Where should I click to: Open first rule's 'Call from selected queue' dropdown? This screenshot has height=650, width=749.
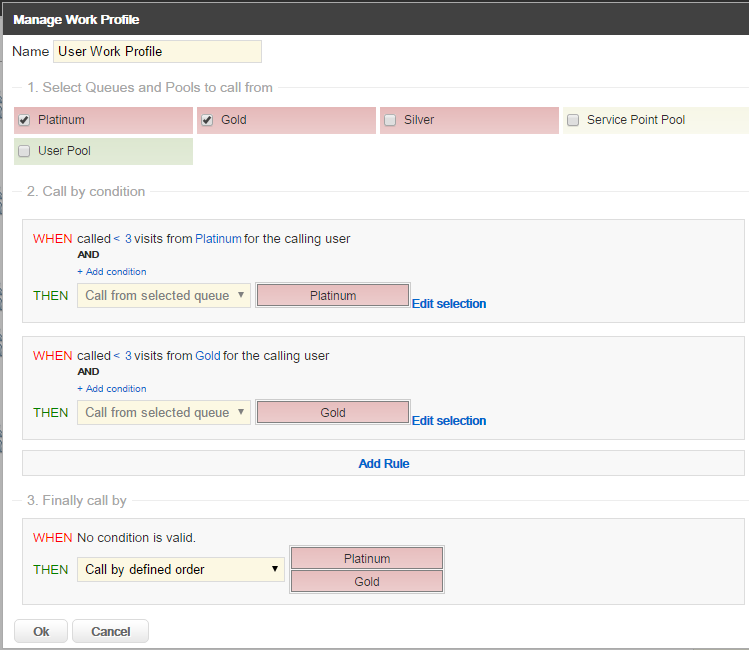(x=164, y=295)
